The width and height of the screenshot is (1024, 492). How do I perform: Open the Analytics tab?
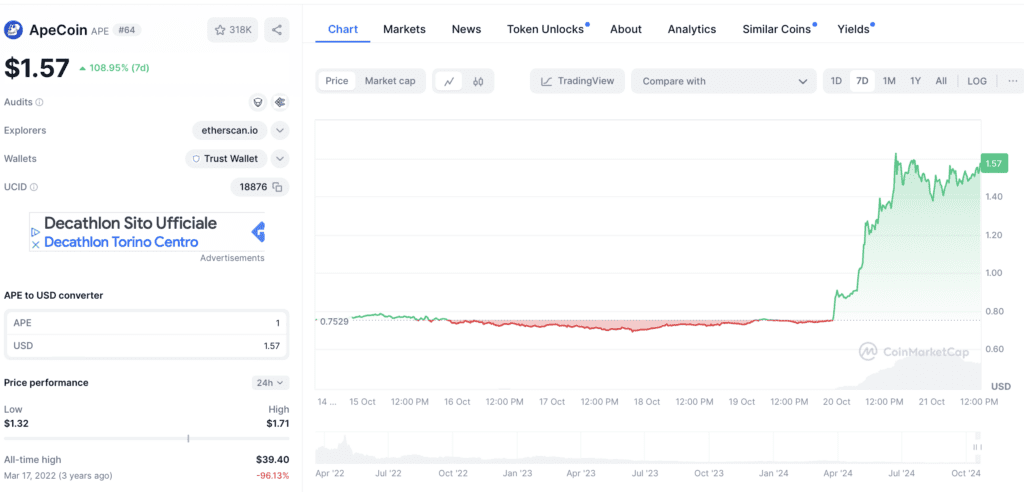pyautogui.click(x=692, y=29)
